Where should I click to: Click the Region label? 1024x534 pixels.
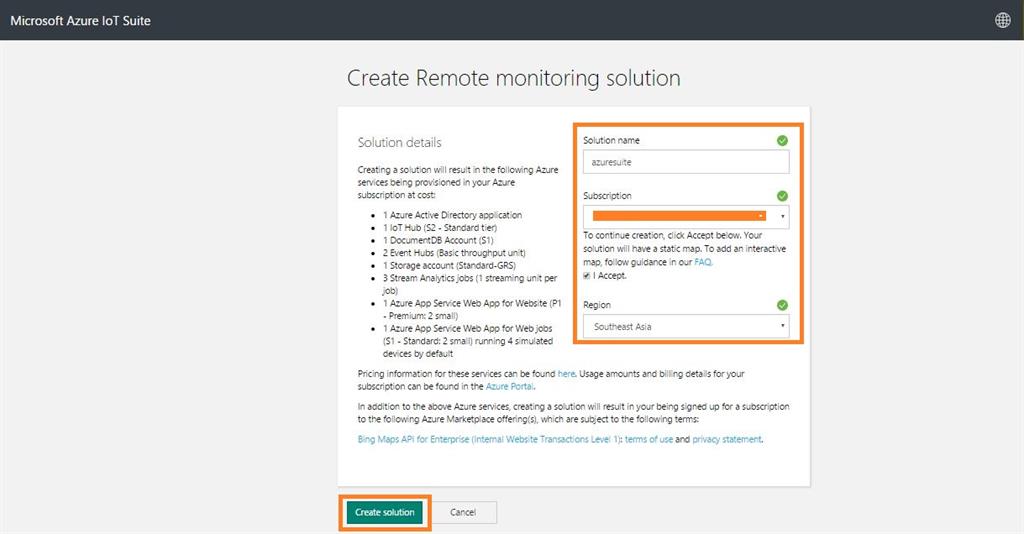(597, 305)
